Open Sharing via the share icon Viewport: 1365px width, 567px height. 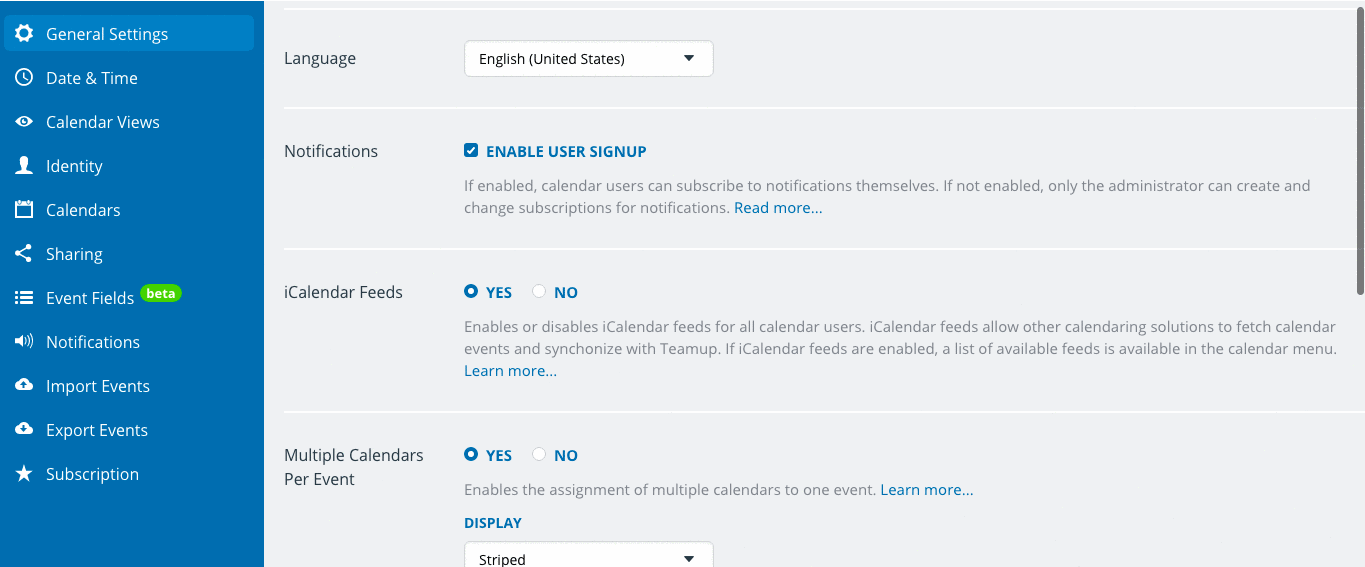point(23,253)
